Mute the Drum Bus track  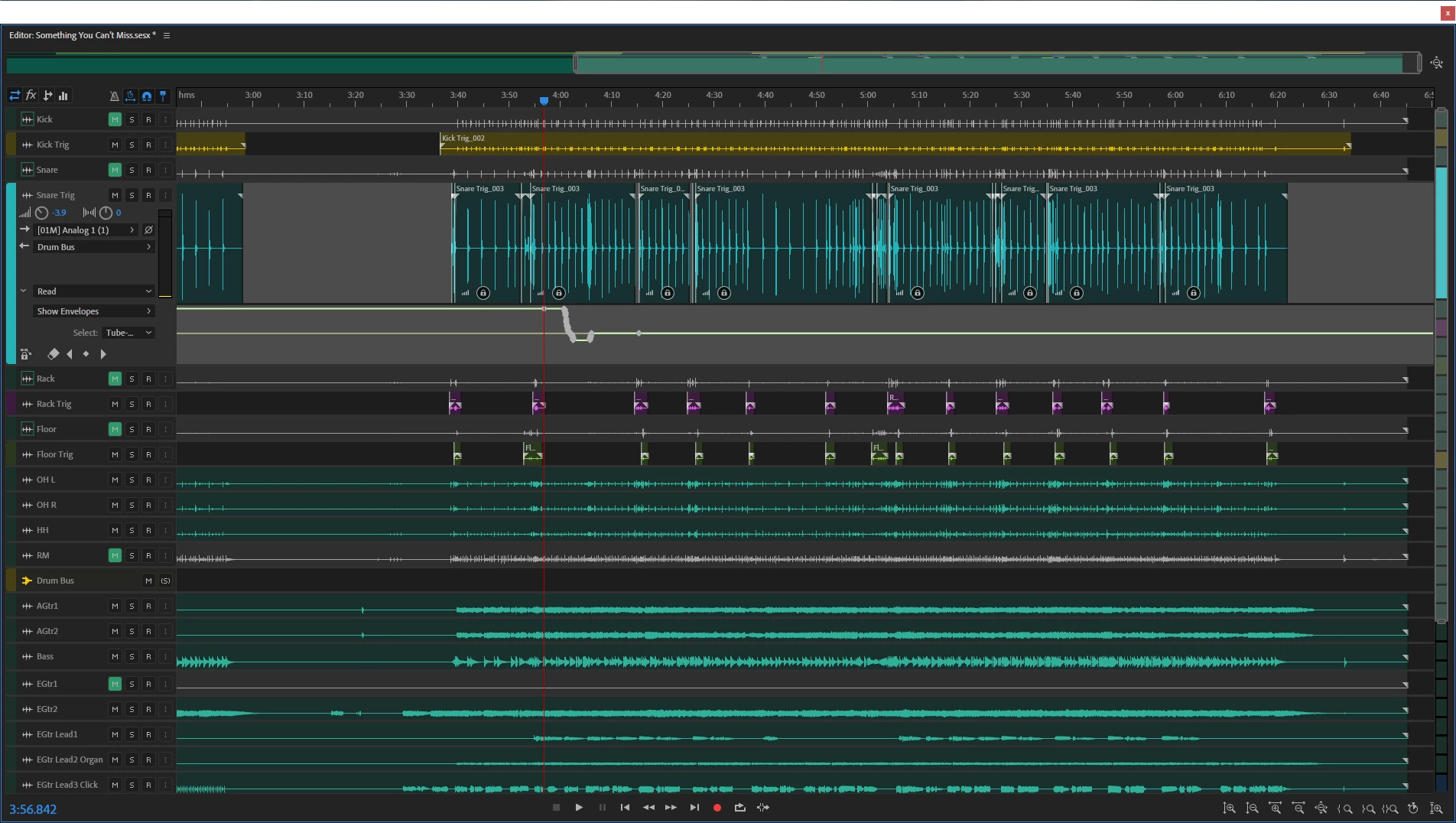pos(148,581)
